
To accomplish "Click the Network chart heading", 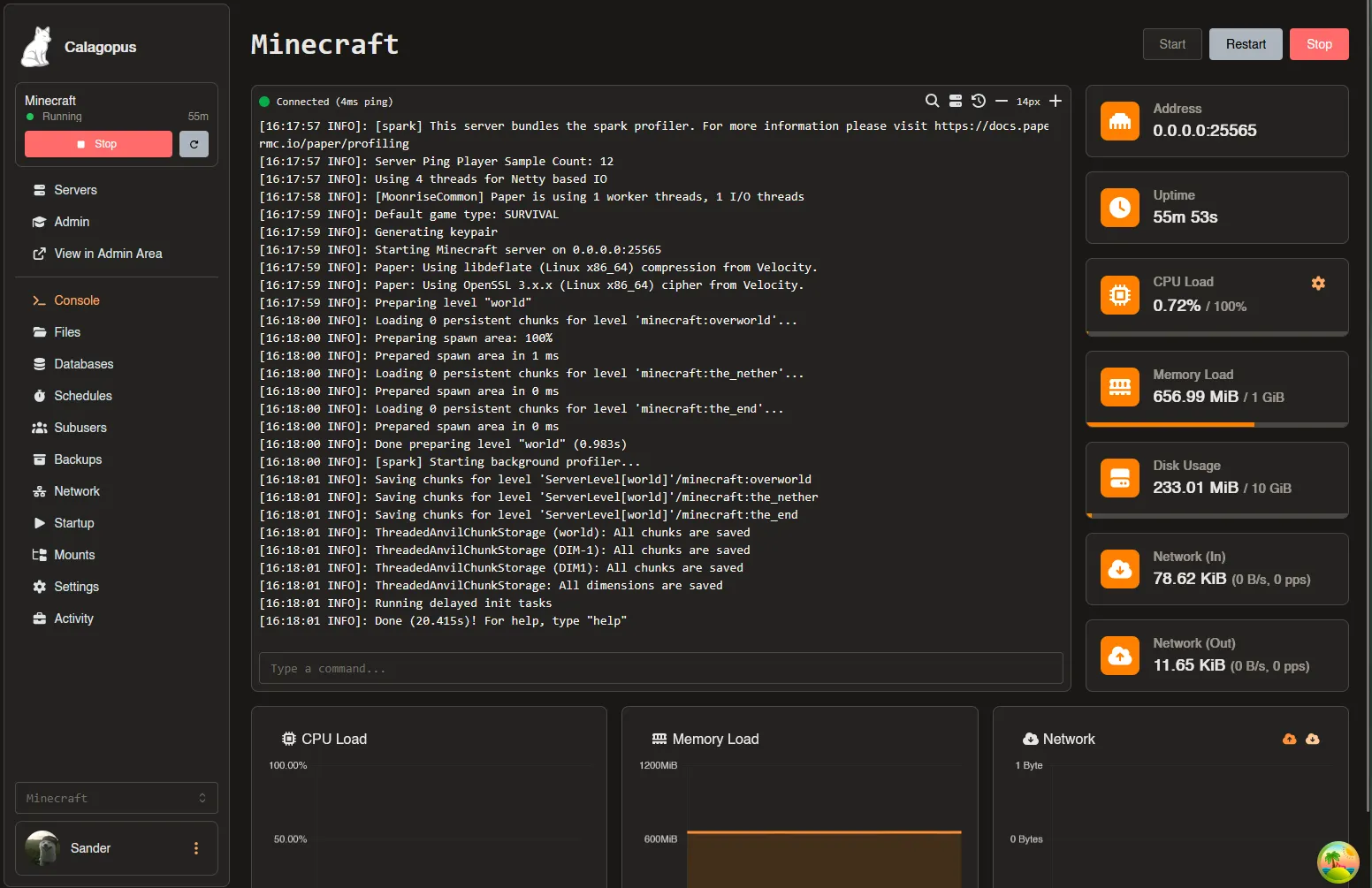I will click(x=1059, y=739).
